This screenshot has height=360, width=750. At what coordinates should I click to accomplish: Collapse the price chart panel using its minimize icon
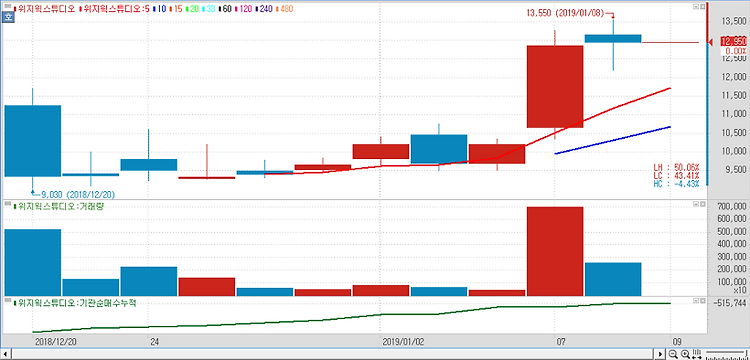pos(696,7)
